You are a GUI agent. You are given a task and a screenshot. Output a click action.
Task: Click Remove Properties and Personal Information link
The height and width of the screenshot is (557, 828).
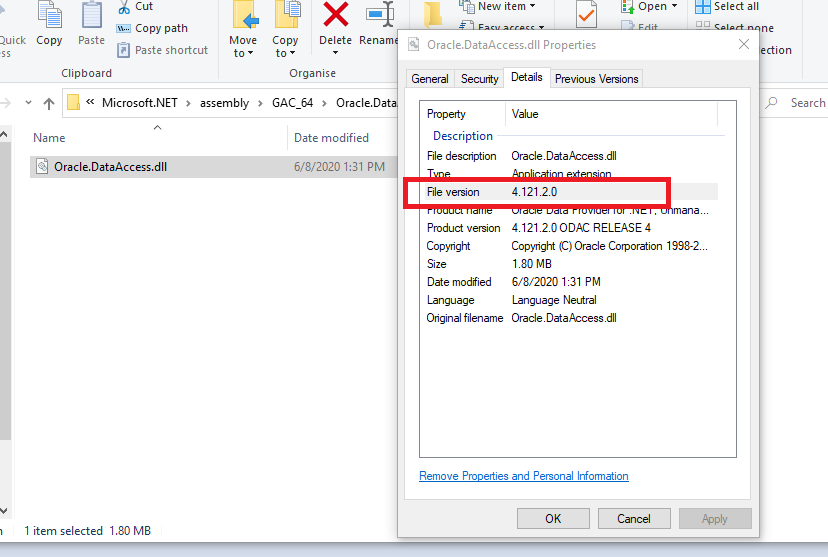point(523,476)
